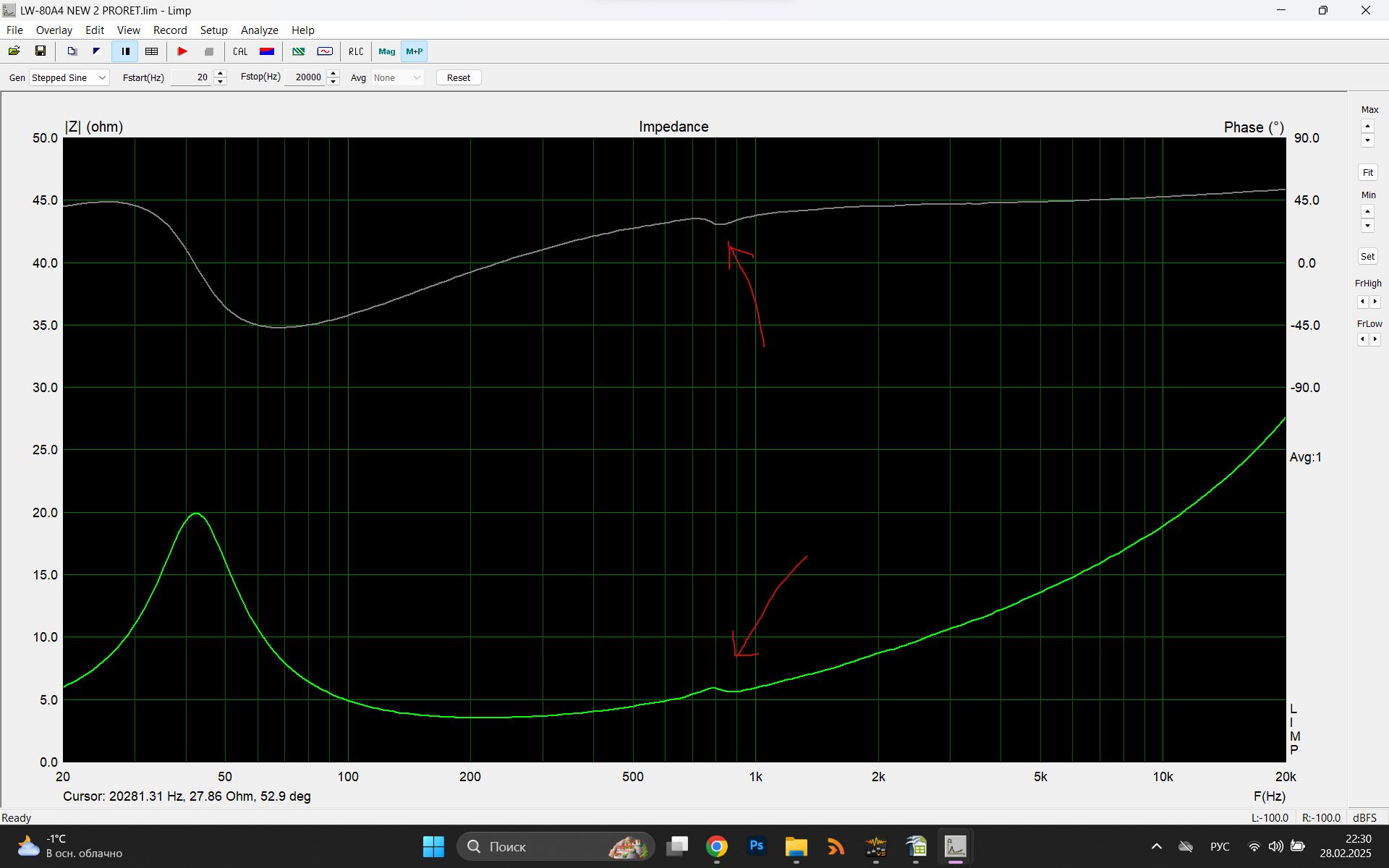1389x868 pixels.
Task: Click the save floppy disk icon
Action: pos(41,51)
